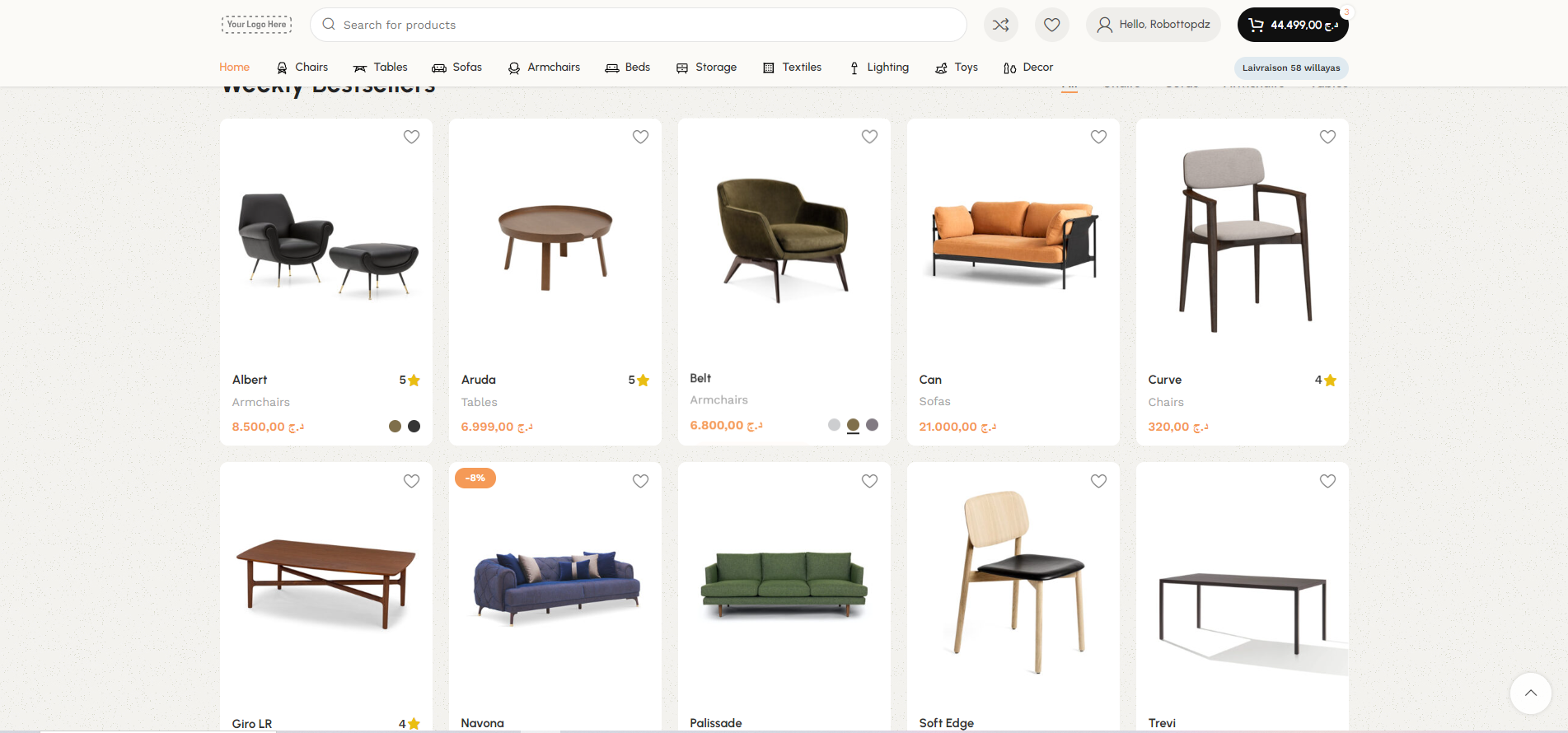Open the shopping cart showing 44.499,00
Screen dimensions: 1568x733
pos(1292,25)
